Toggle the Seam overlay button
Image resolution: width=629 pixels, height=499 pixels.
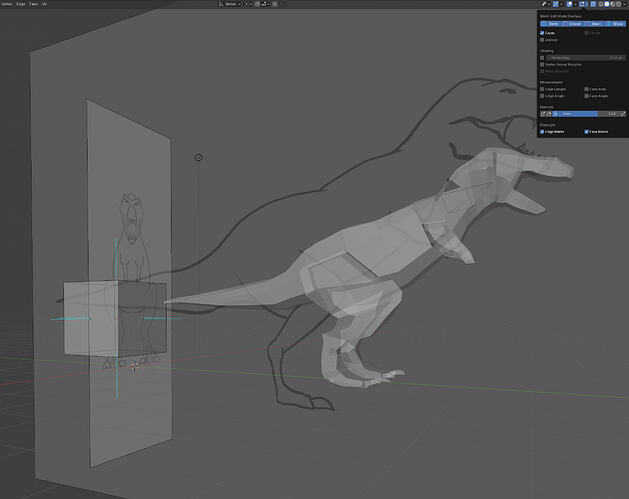click(x=594, y=24)
